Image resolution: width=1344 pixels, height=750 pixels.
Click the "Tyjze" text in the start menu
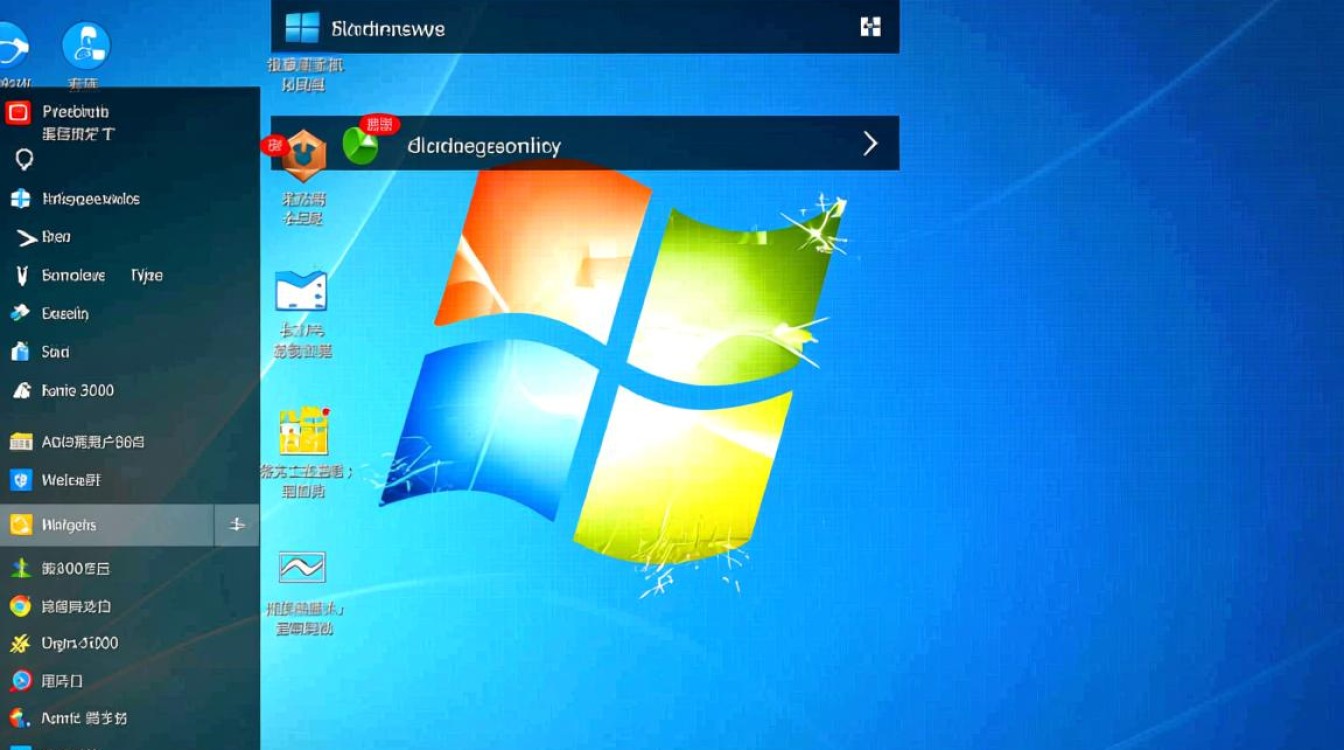[x=146, y=275]
